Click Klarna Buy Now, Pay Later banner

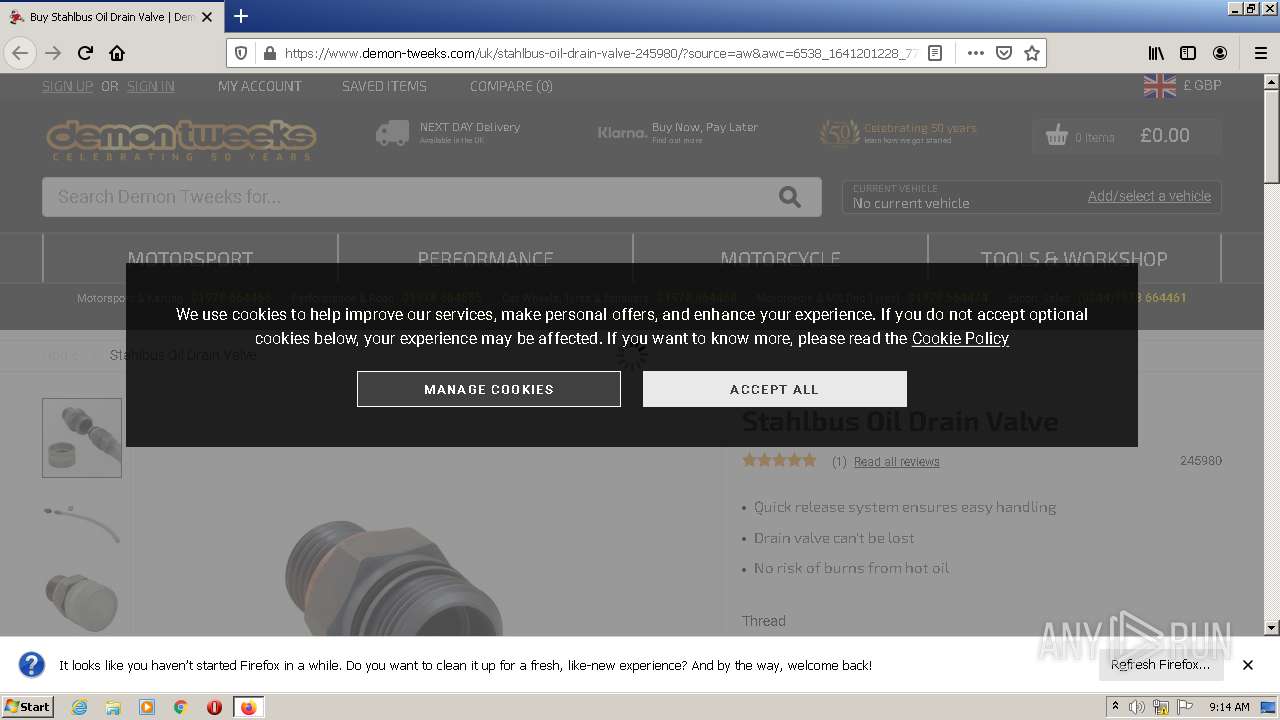point(678,132)
